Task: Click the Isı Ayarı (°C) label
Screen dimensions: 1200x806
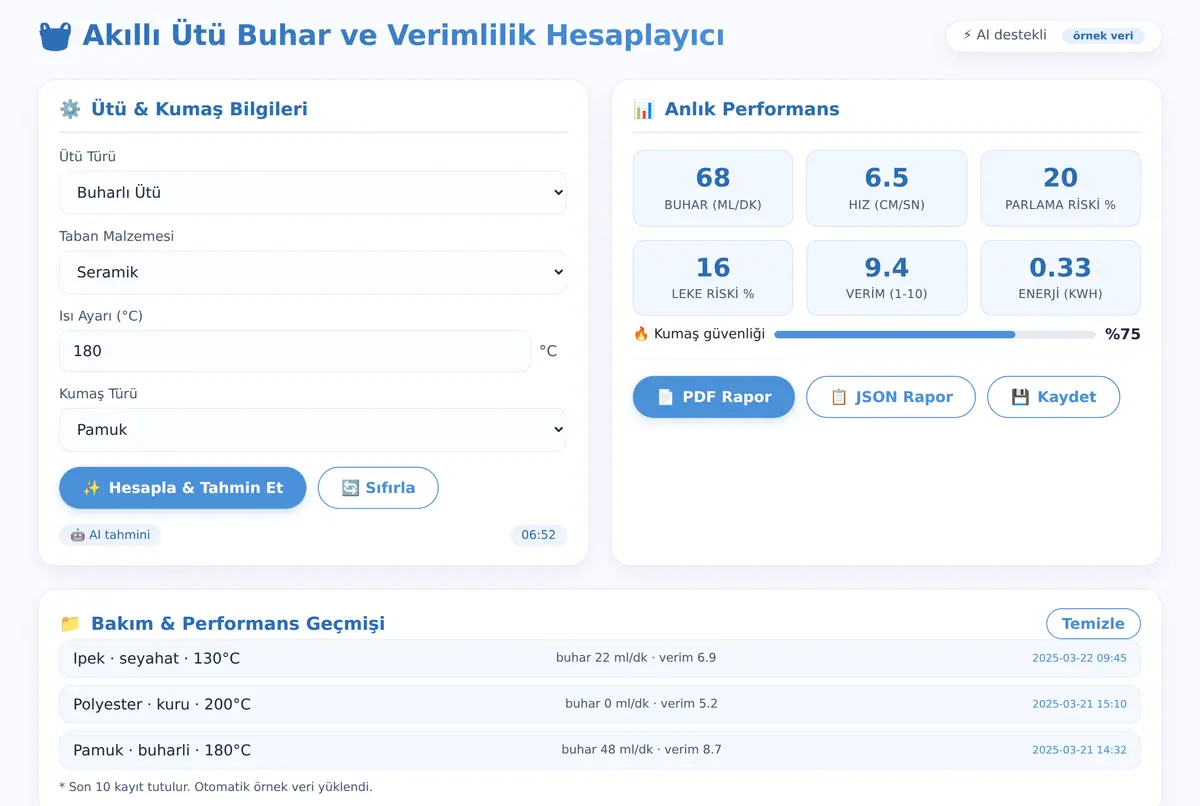Action: point(101,316)
